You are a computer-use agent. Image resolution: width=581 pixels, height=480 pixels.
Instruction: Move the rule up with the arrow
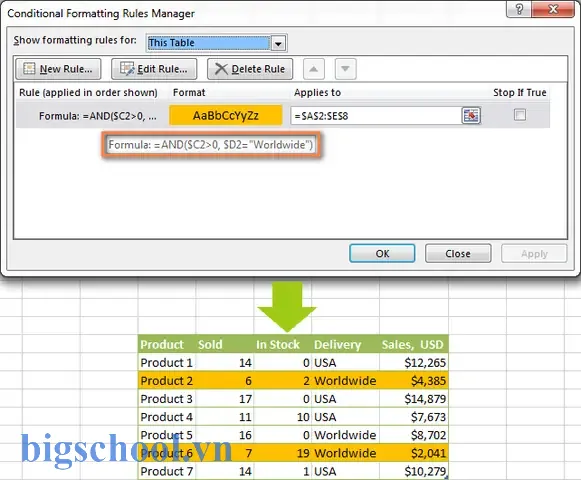314,69
